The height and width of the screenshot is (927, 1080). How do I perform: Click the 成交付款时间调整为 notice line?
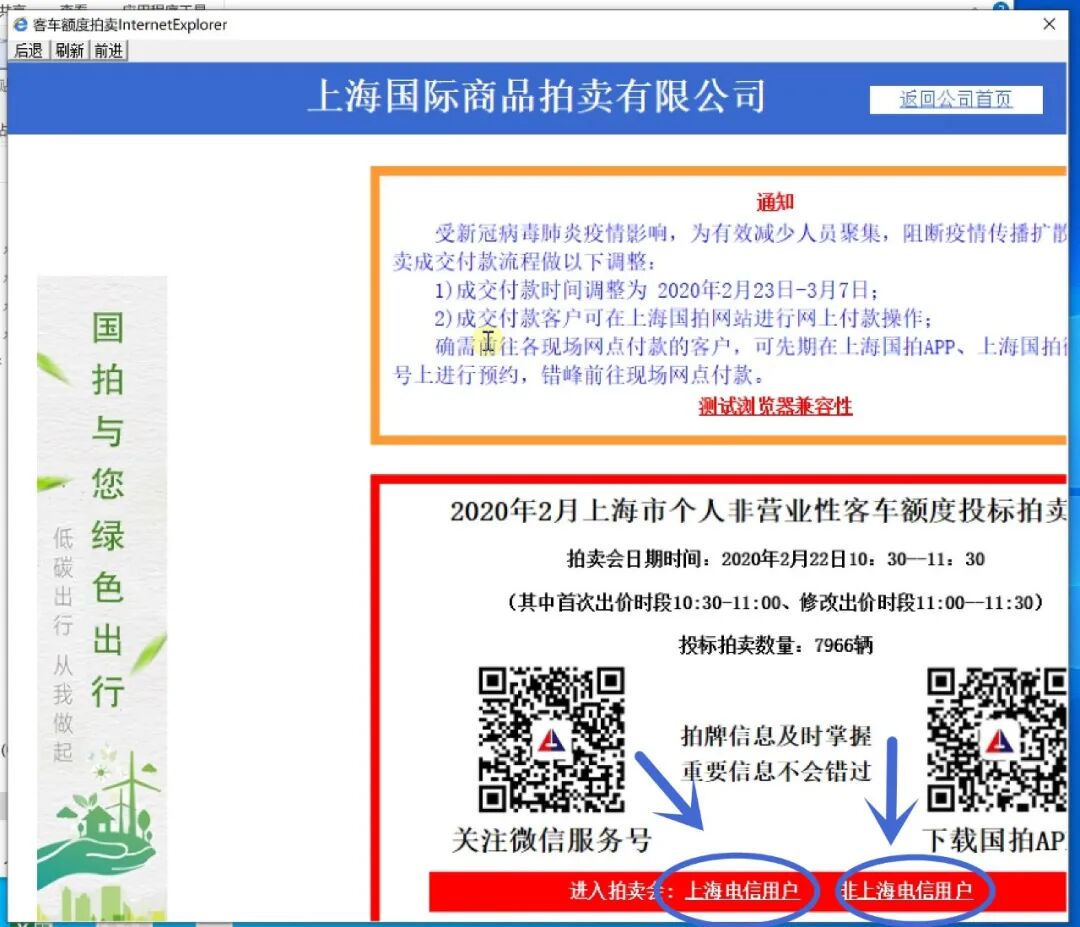coord(656,290)
